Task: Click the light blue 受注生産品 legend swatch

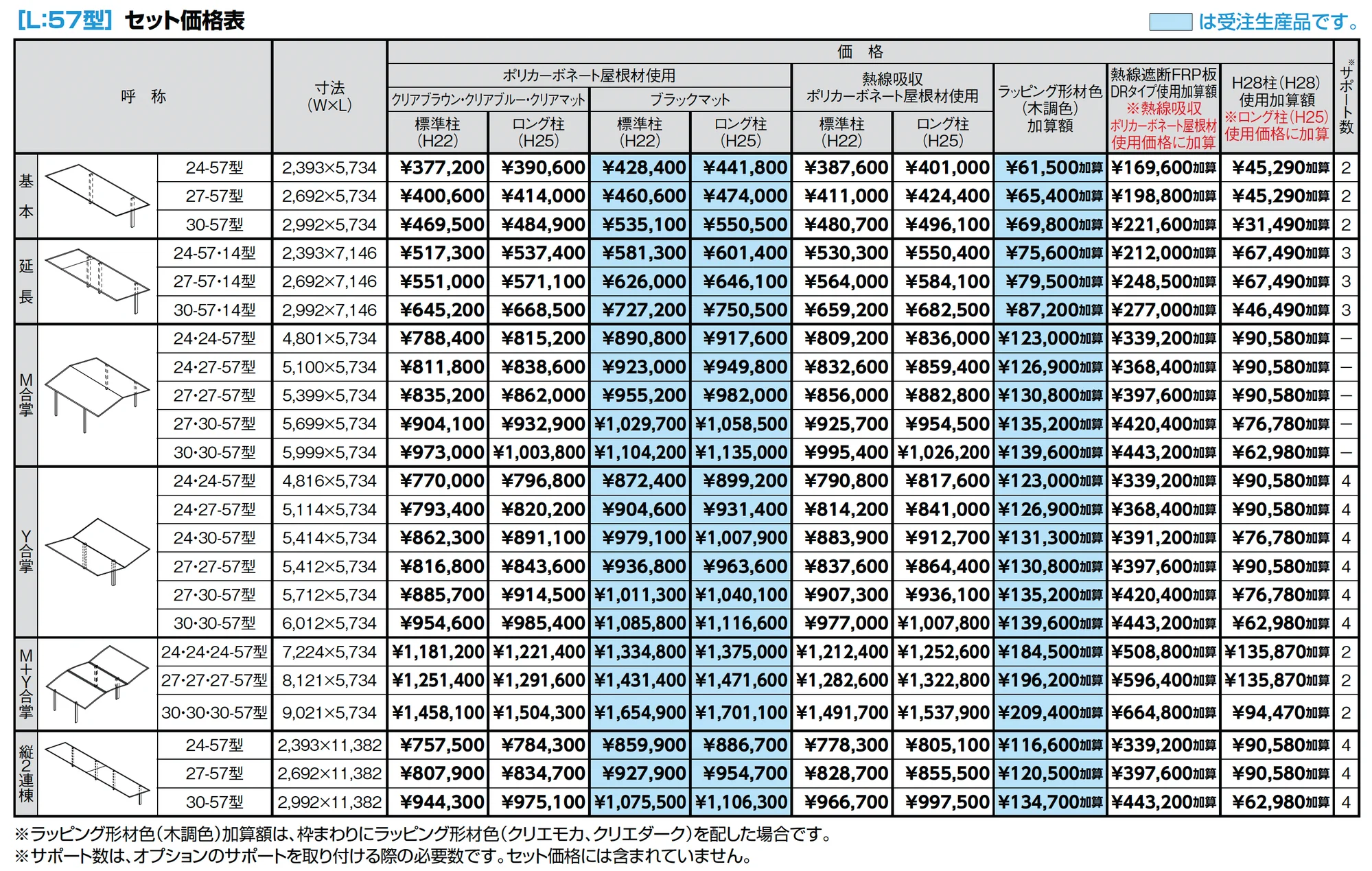Action: pyautogui.click(x=1170, y=22)
